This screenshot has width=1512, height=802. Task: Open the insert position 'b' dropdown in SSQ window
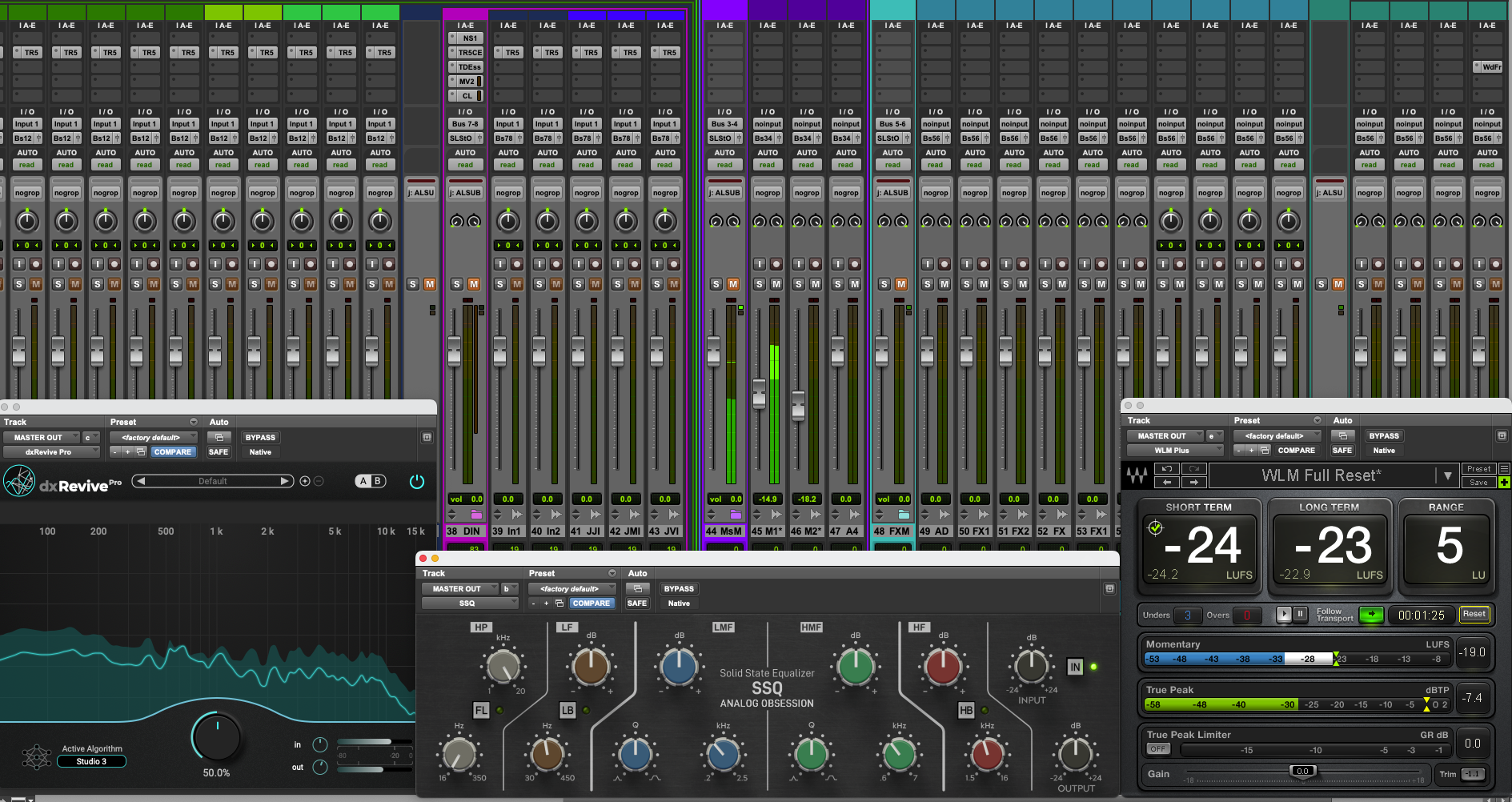point(510,588)
